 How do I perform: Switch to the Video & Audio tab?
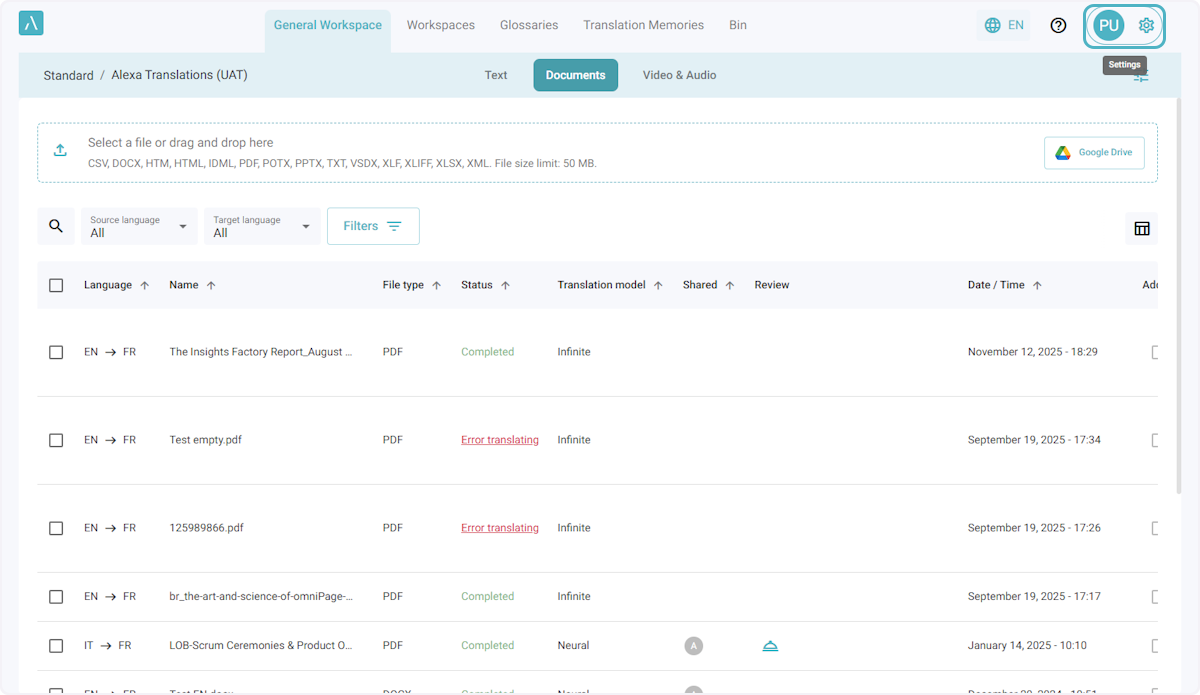679,75
